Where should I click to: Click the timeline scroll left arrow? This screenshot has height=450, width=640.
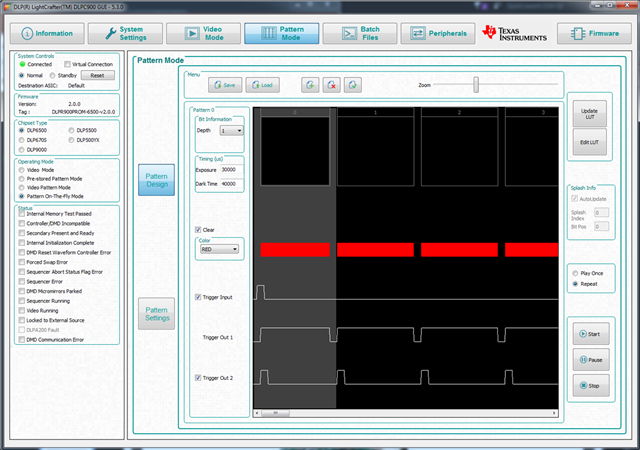257,413
